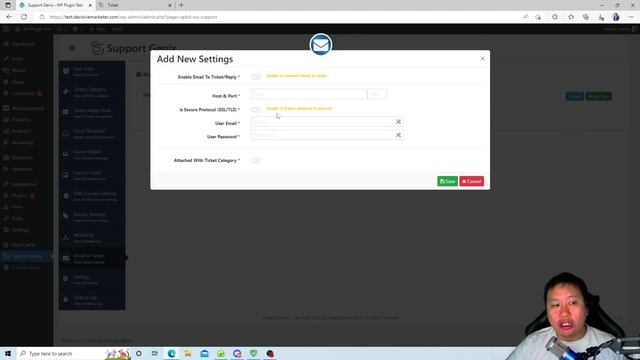Focus the User Password field
Image resolution: width=640 pixels, height=360 pixels.
[x=322, y=135]
